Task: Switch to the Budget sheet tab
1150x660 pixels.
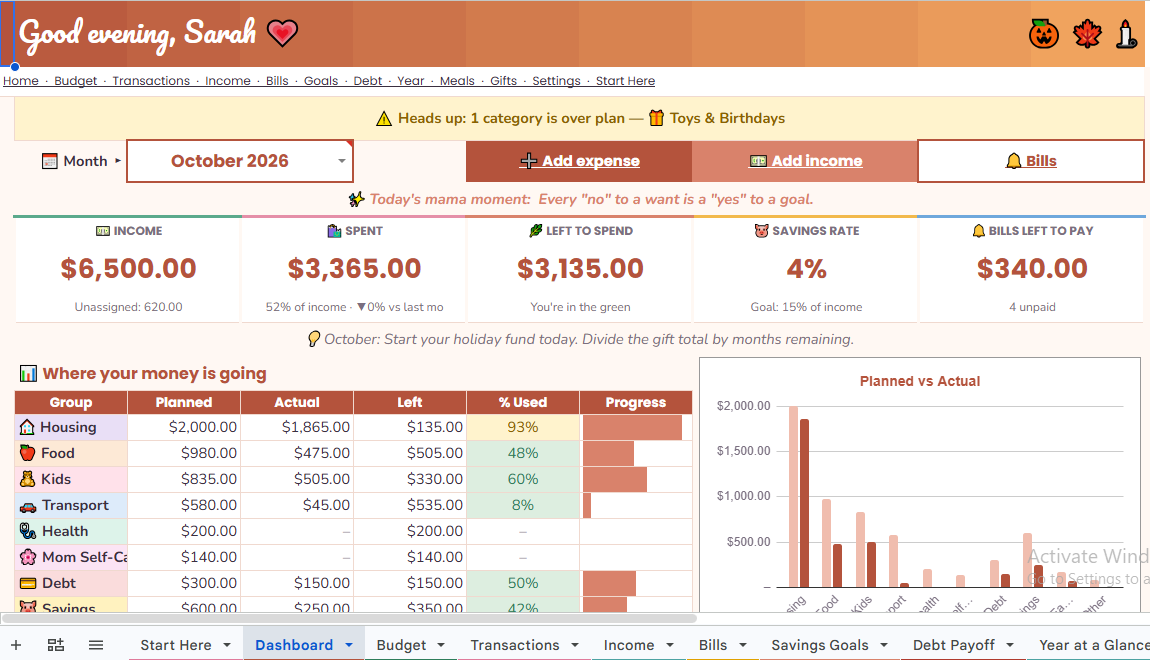Action: (401, 645)
